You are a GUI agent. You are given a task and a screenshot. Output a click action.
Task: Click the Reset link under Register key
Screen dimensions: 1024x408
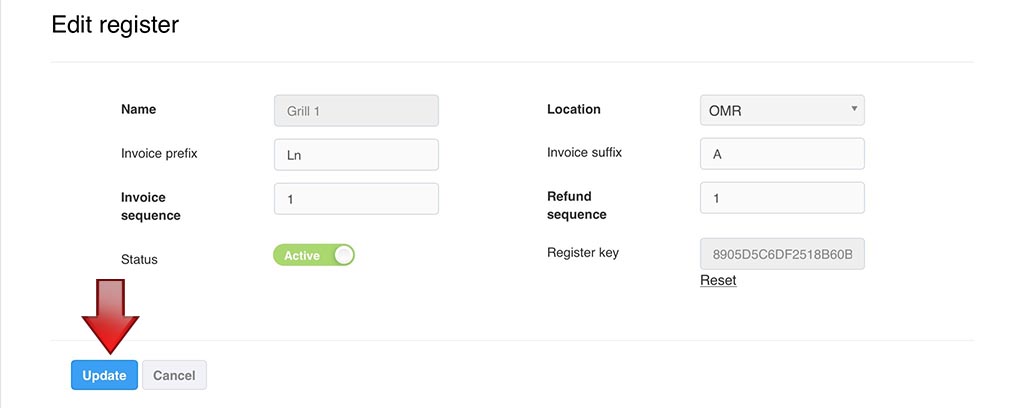718,280
